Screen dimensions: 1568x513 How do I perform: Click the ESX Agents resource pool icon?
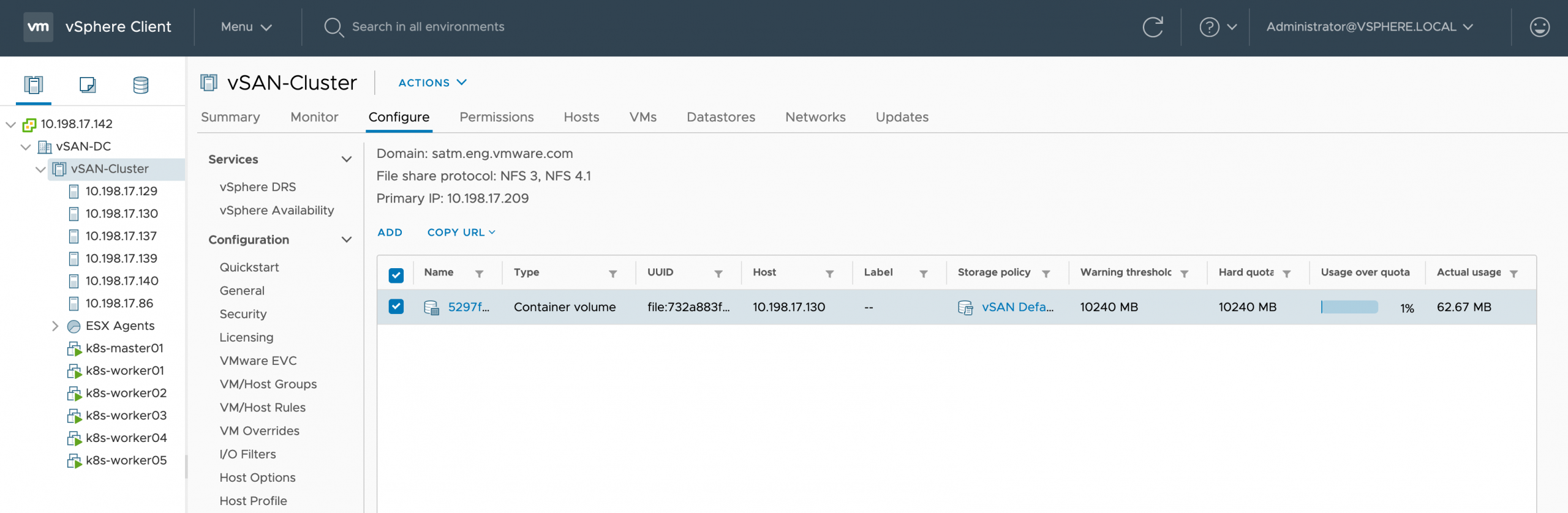coord(73,326)
